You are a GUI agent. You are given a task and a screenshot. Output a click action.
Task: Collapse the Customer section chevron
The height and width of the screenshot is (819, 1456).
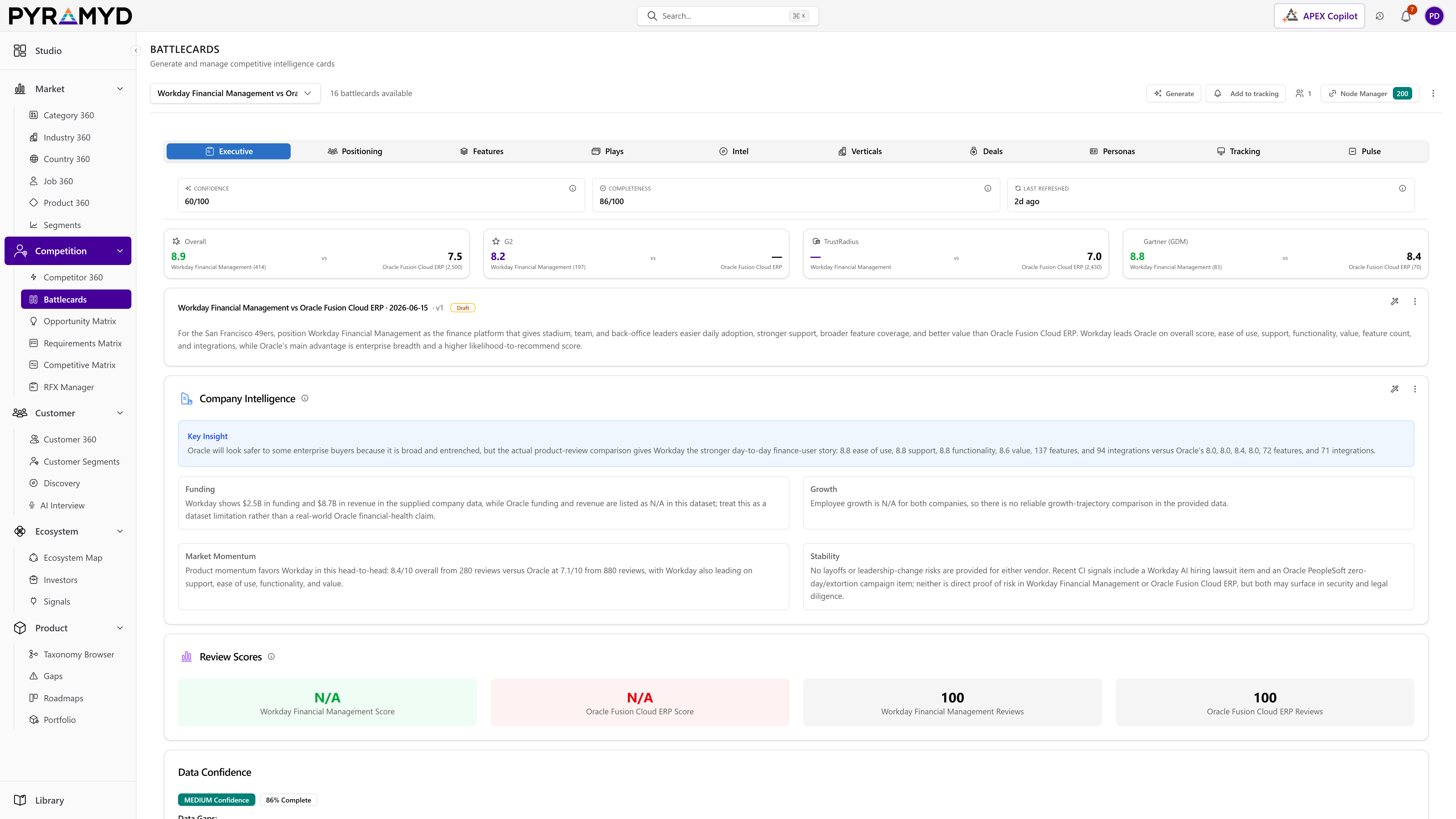click(x=120, y=413)
